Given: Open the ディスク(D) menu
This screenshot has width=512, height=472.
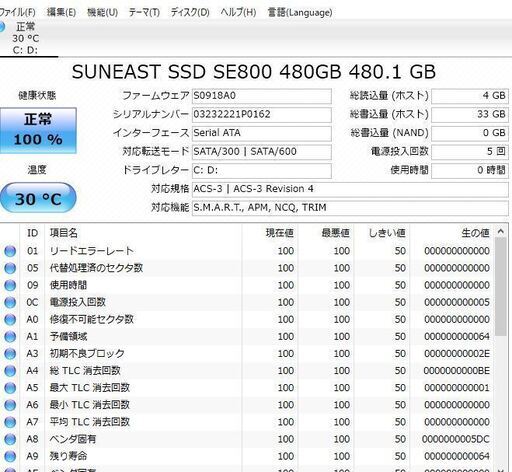Looking at the screenshot, I should pyautogui.click(x=190, y=13).
